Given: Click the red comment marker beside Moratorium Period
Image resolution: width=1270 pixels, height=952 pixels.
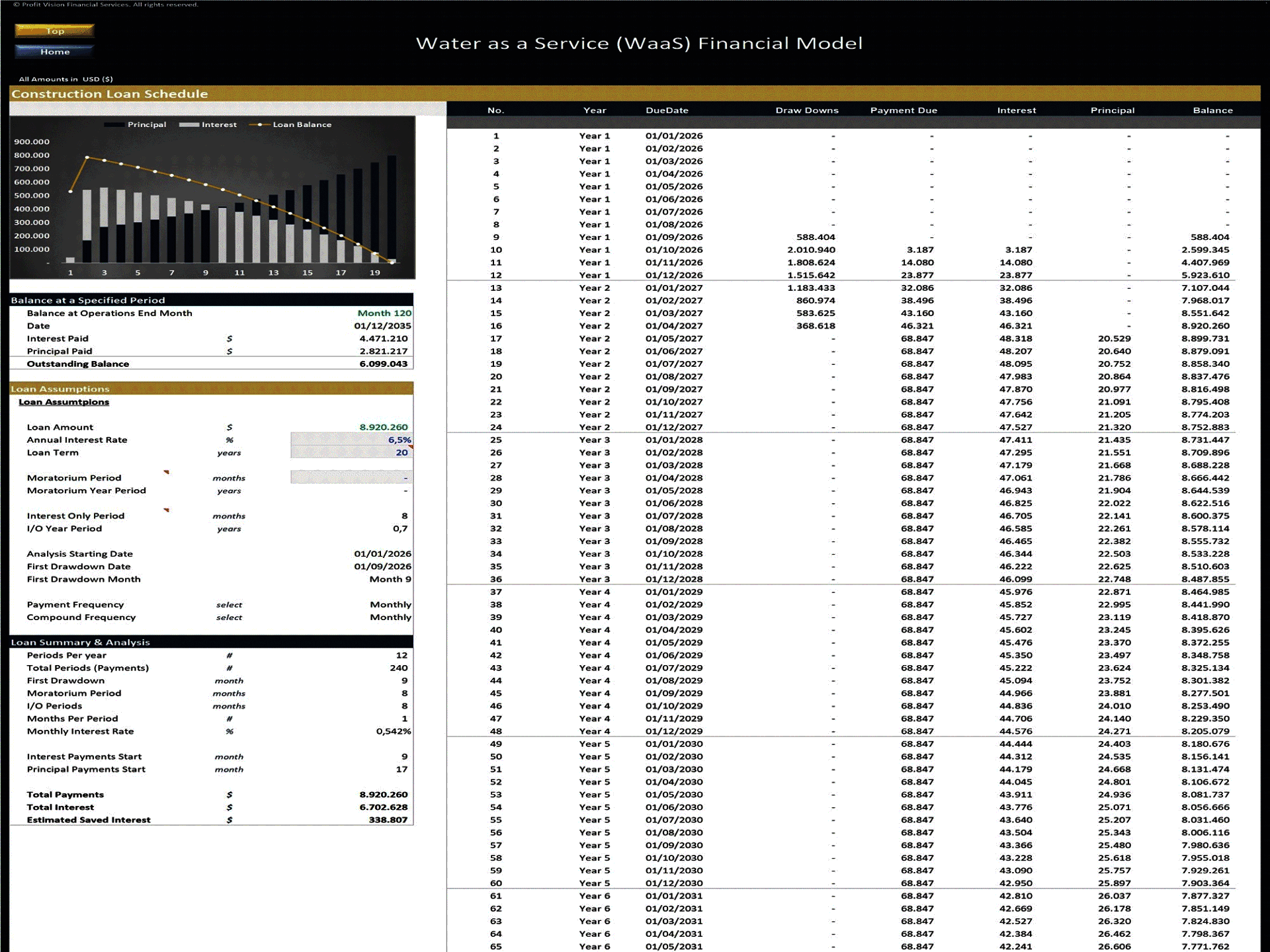Looking at the screenshot, I should point(167,473).
